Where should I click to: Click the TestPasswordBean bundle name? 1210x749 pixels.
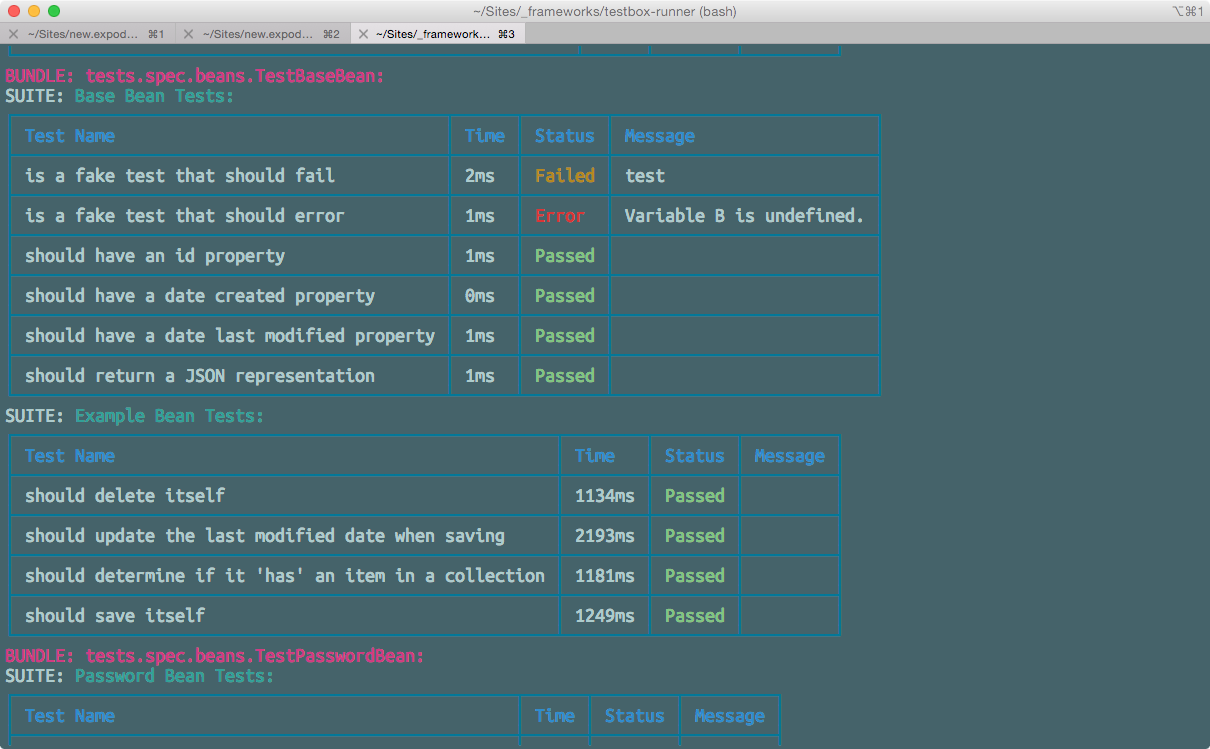click(254, 656)
